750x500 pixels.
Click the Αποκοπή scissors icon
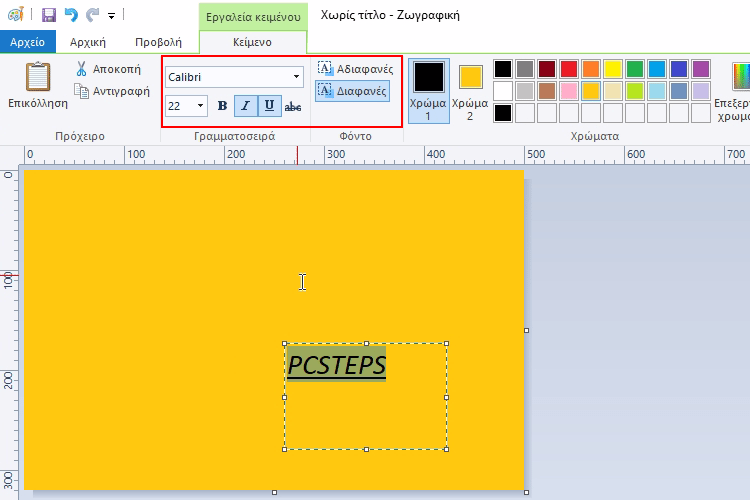82,69
